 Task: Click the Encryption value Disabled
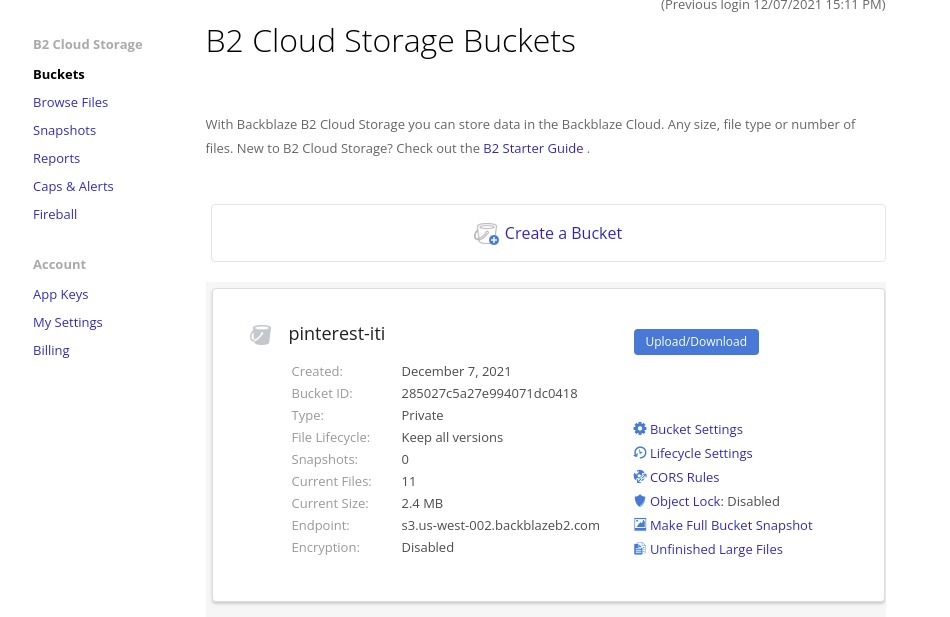tap(428, 548)
